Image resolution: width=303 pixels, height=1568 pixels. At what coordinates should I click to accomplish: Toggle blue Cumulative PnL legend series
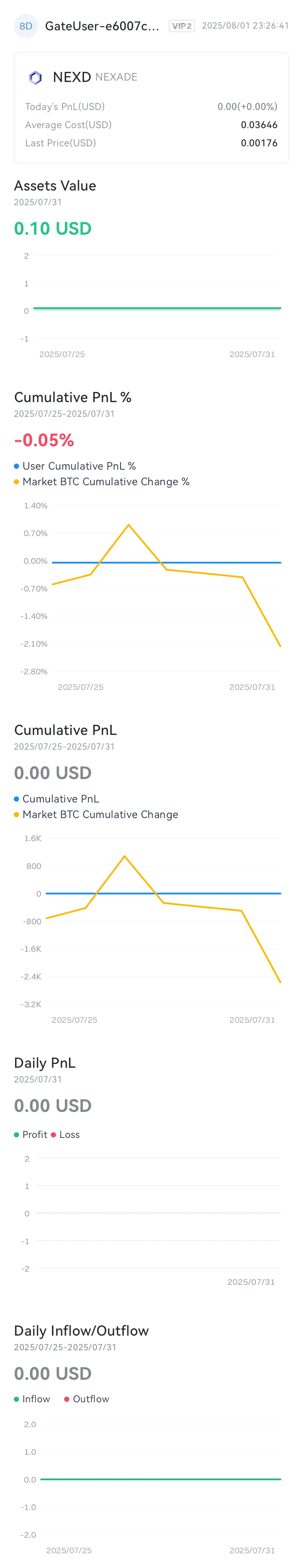tap(16, 799)
